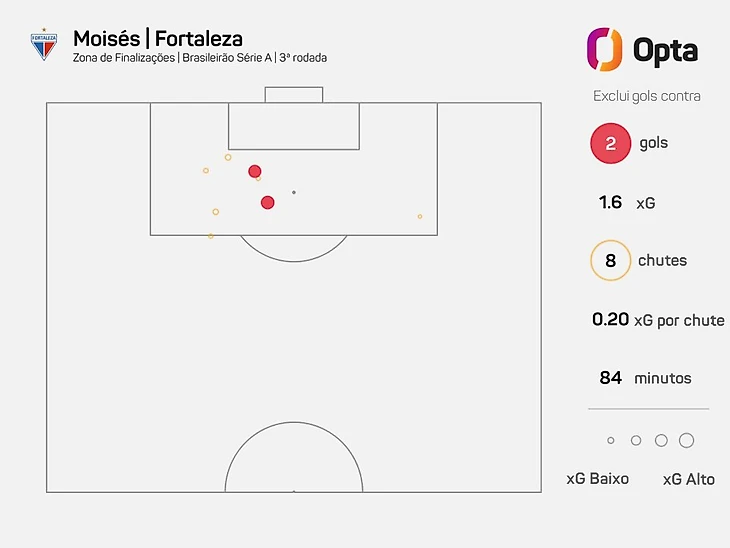Click the lone shot marker on the box's right side

click(420, 216)
